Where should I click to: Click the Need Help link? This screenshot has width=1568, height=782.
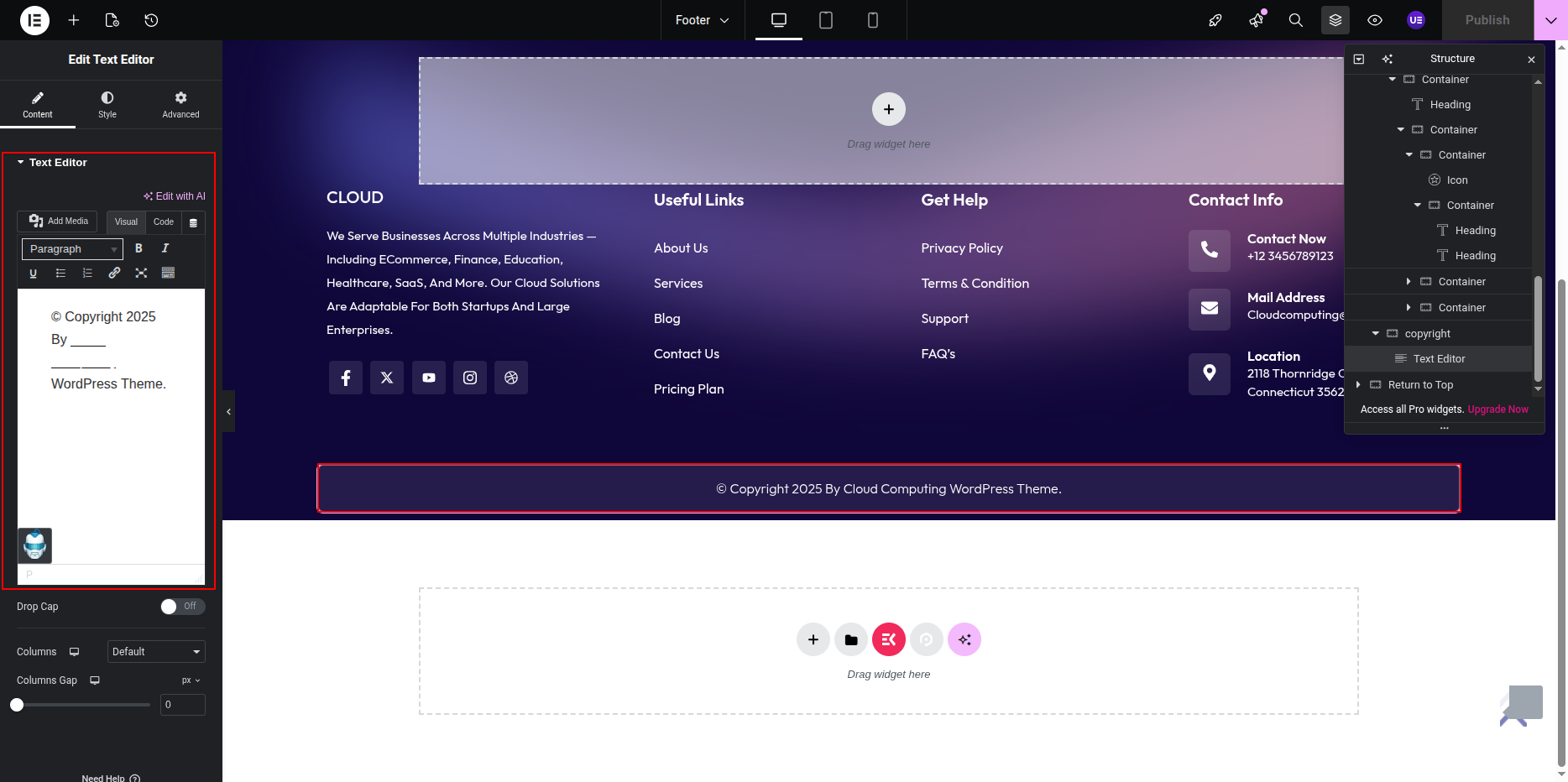(x=111, y=778)
